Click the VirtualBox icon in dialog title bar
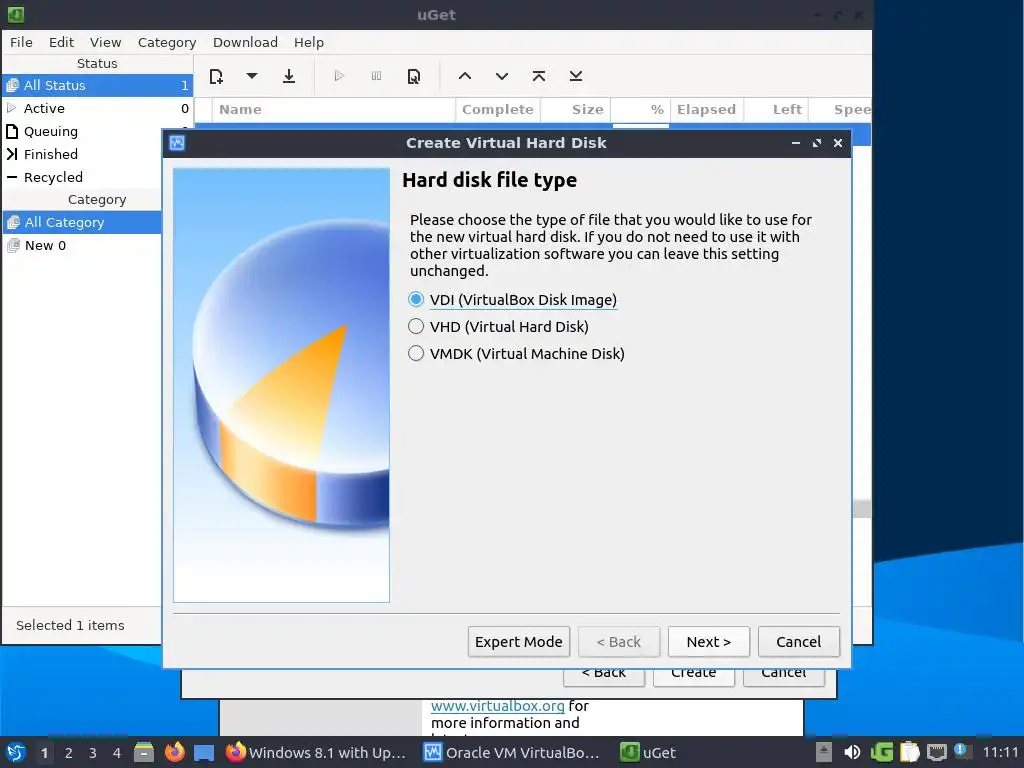 coord(177,143)
